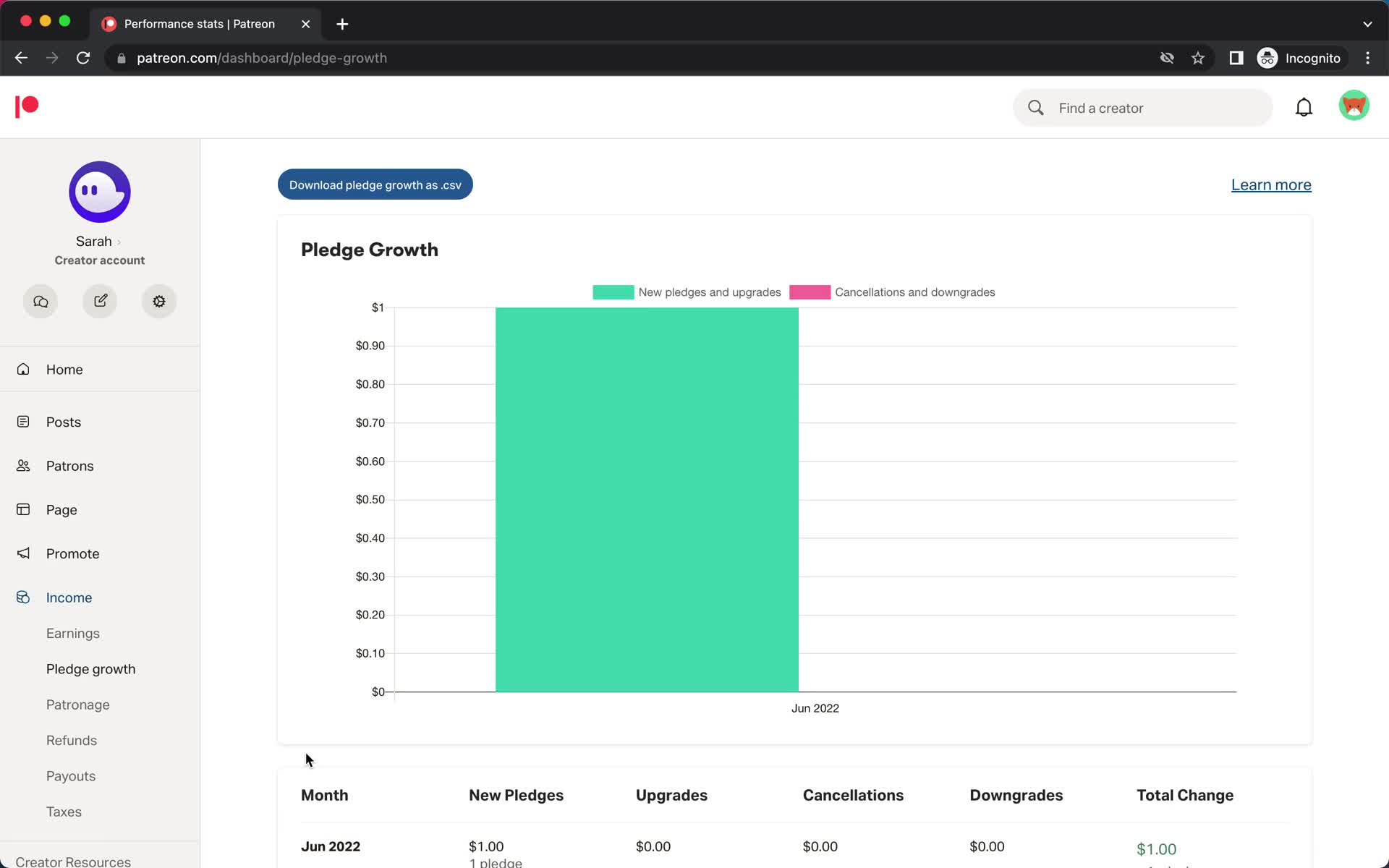The image size is (1389, 868).
Task: Click the Patreon logo icon
Action: click(x=27, y=106)
